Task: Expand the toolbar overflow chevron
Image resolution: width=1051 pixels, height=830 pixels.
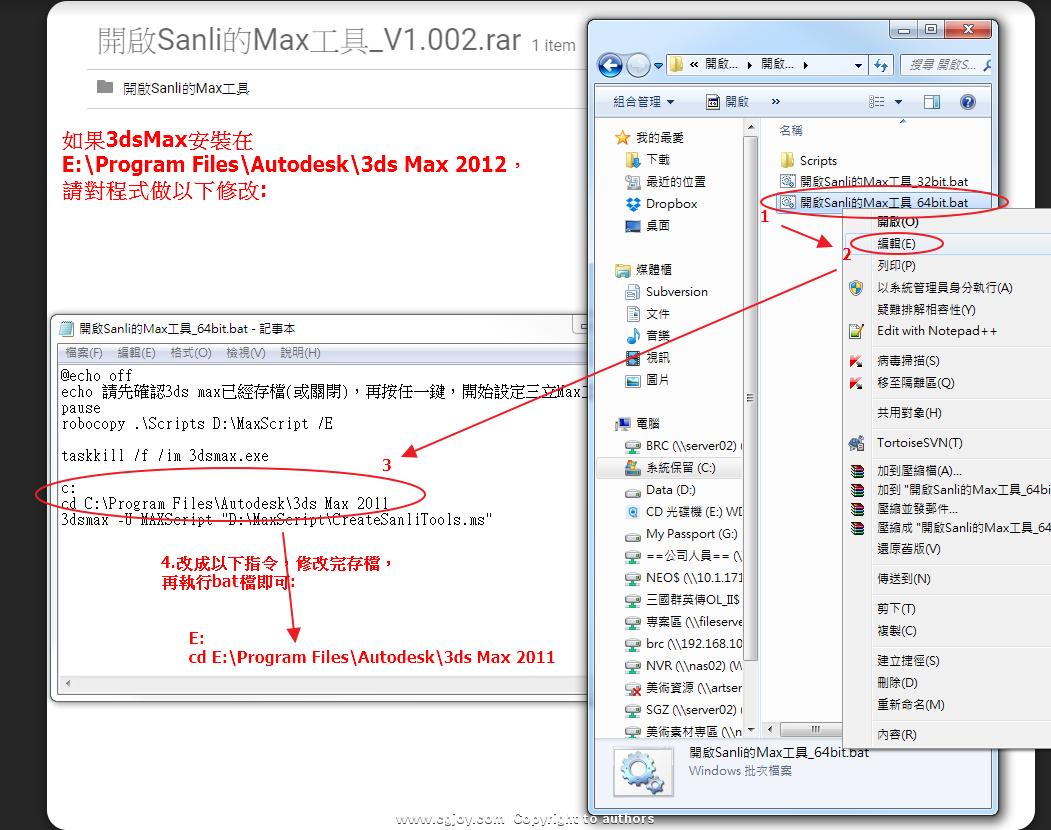Action: (x=776, y=102)
